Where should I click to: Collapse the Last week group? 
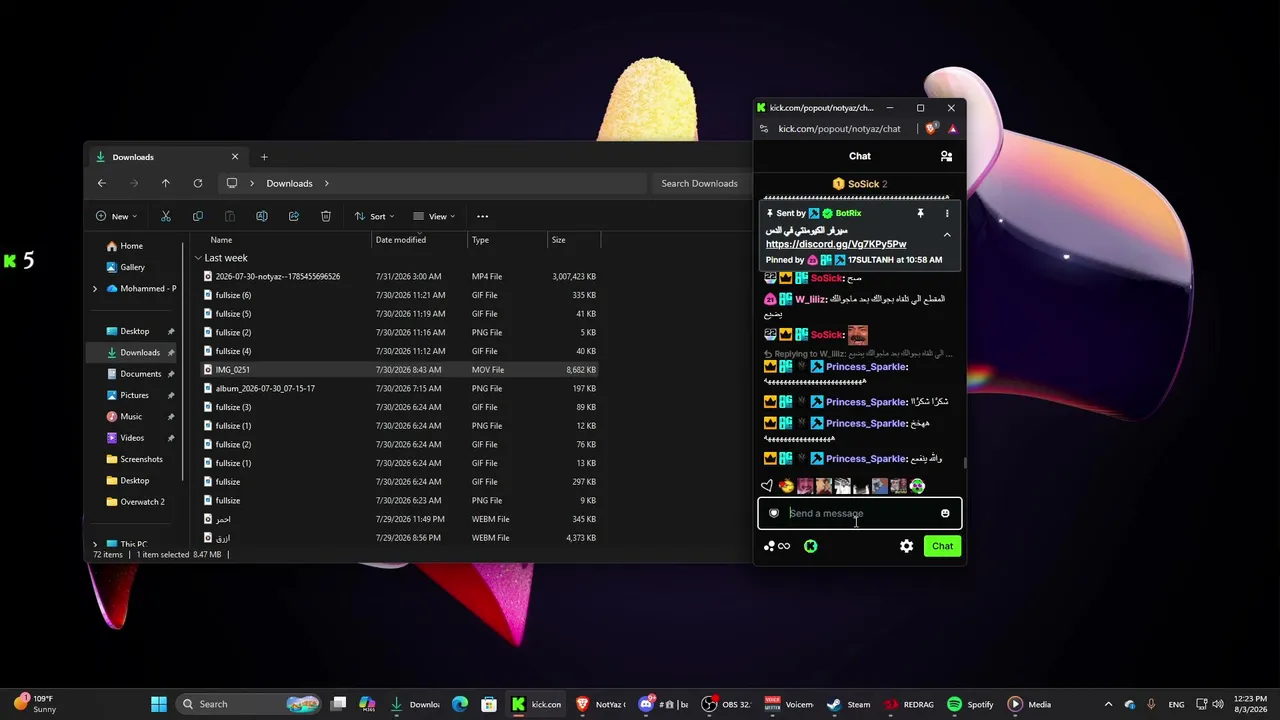tap(198, 258)
